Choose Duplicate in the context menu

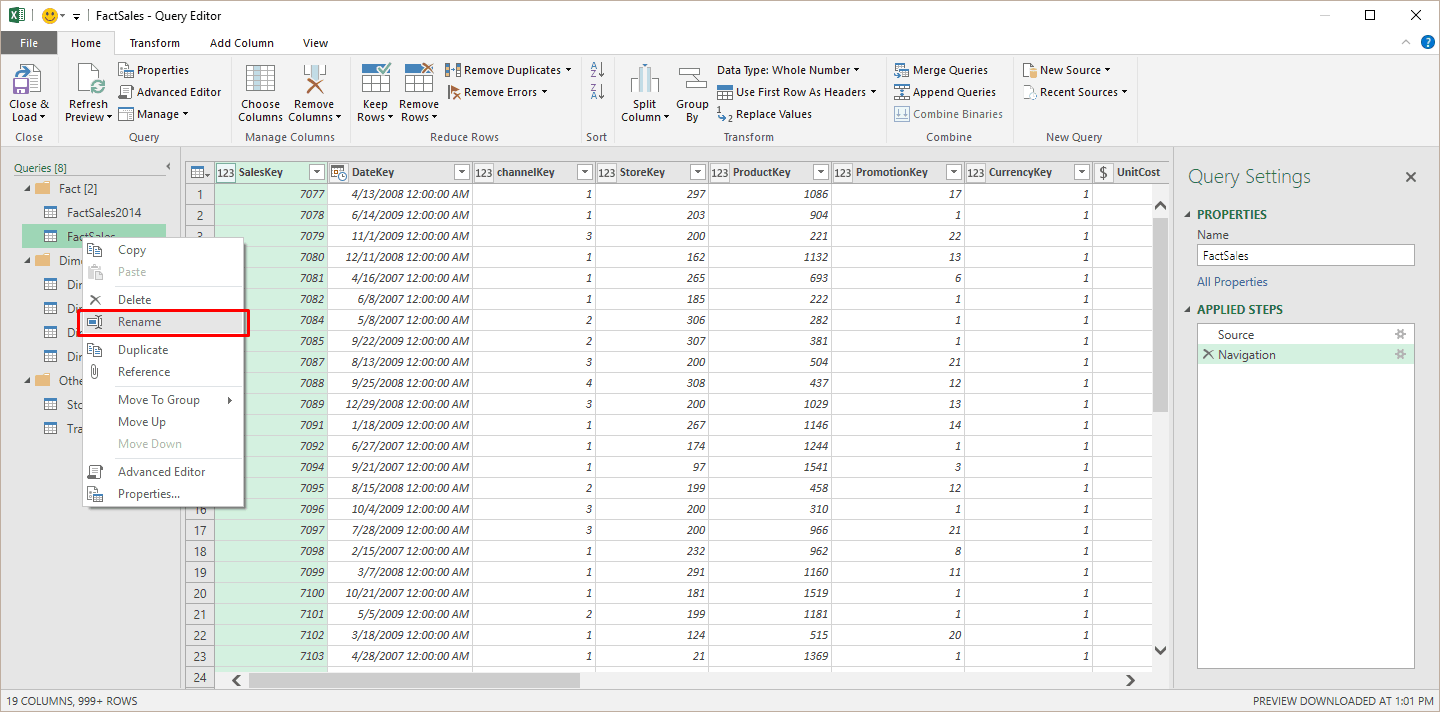point(164,350)
